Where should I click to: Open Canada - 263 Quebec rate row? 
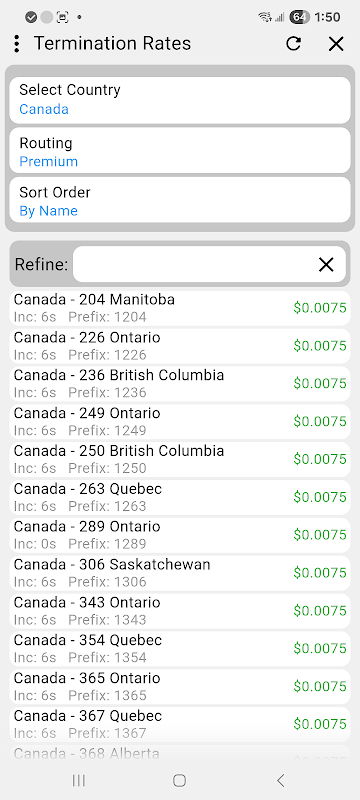[x=180, y=497]
